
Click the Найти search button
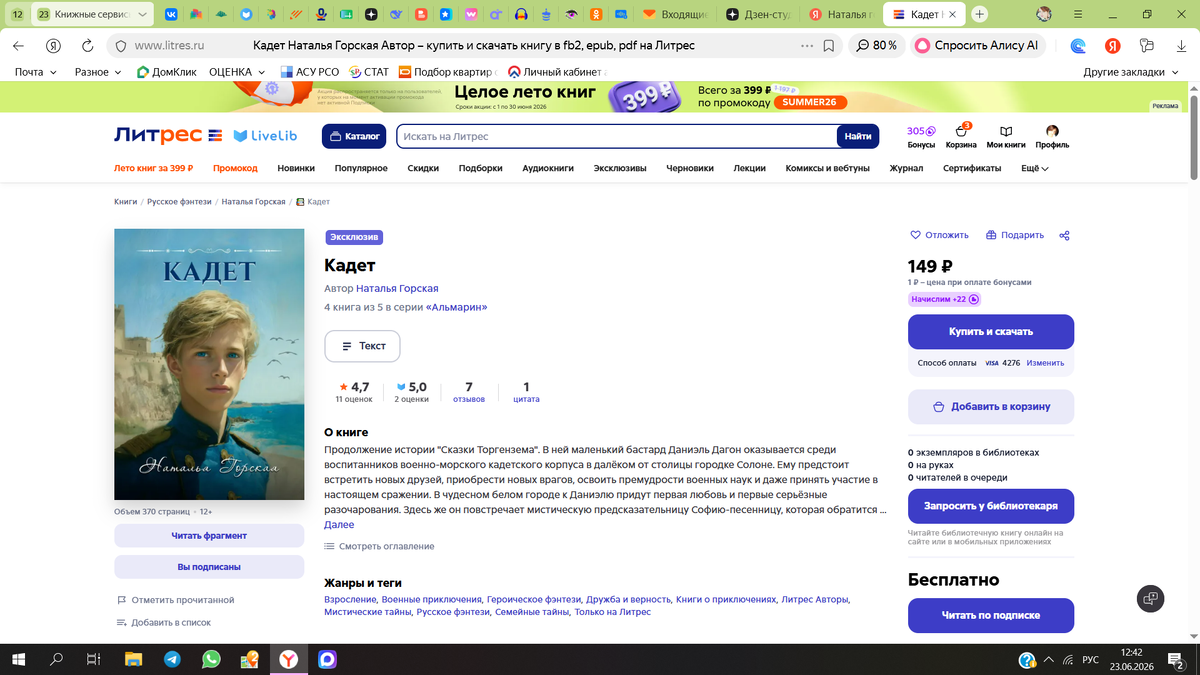tap(858, 136)
